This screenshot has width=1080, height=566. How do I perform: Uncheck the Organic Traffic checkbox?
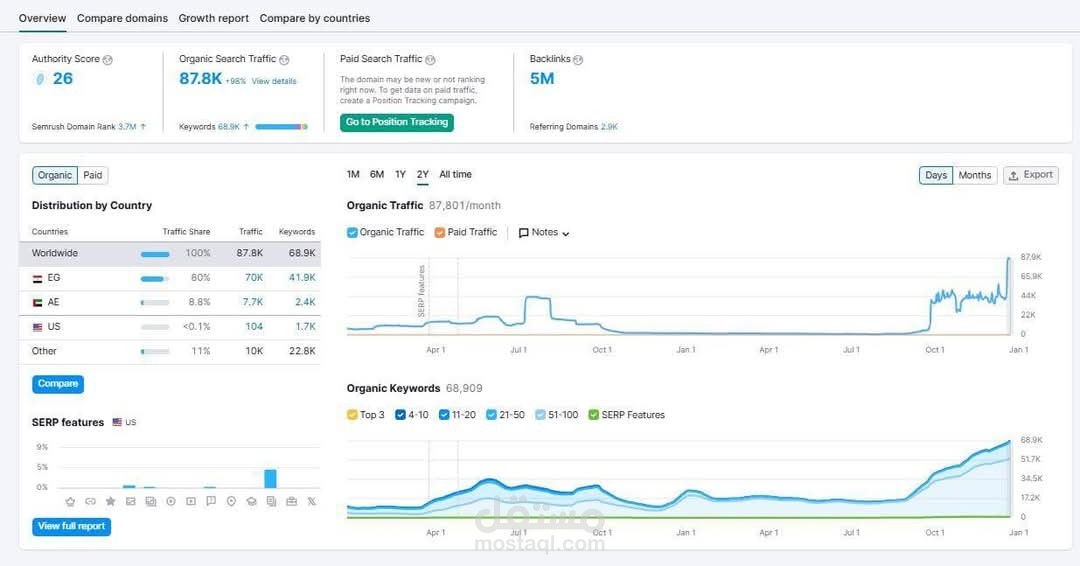click(x=352, y=232)
